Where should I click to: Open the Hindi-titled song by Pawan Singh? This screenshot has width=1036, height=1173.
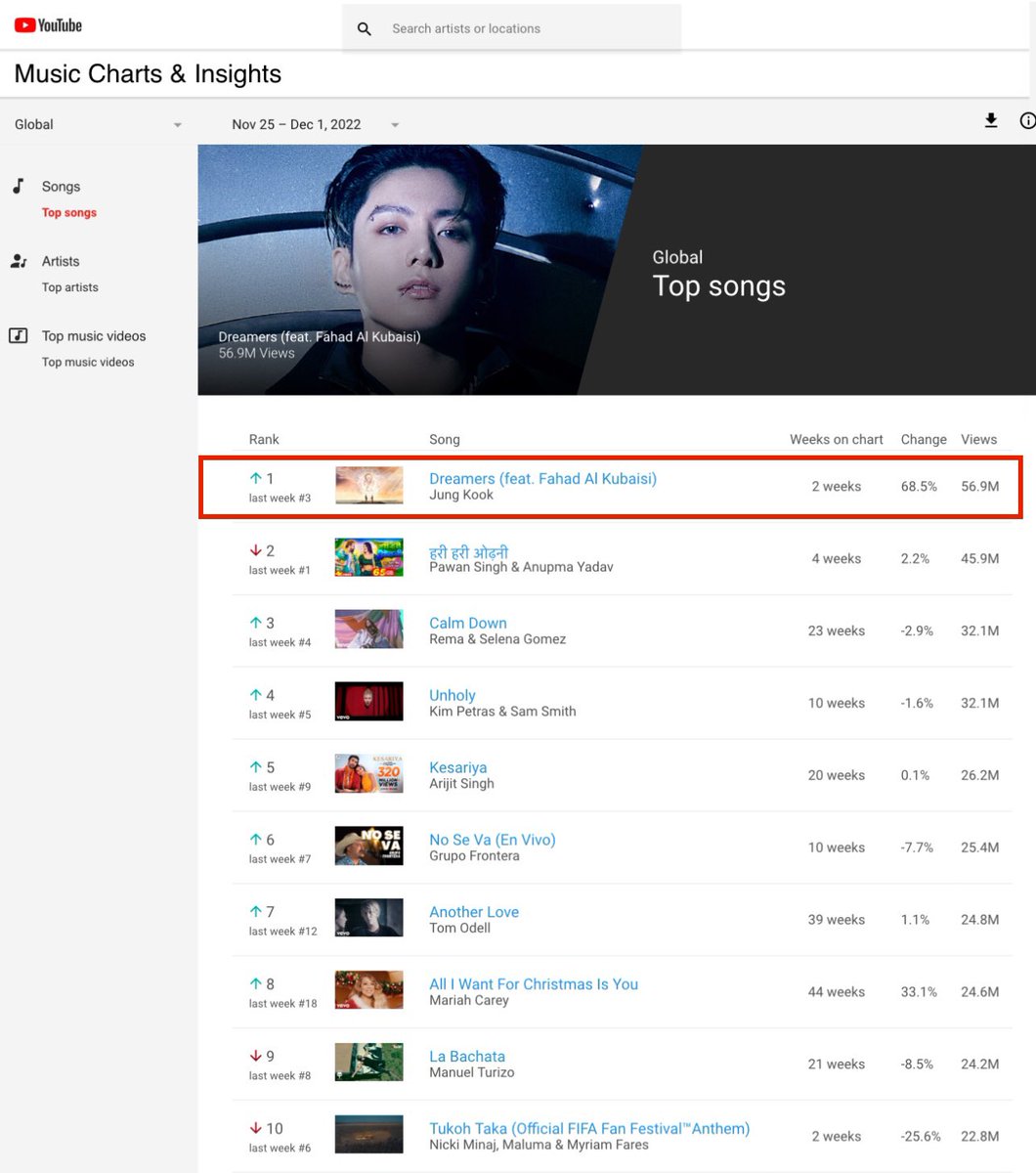(x=469, y=551)
